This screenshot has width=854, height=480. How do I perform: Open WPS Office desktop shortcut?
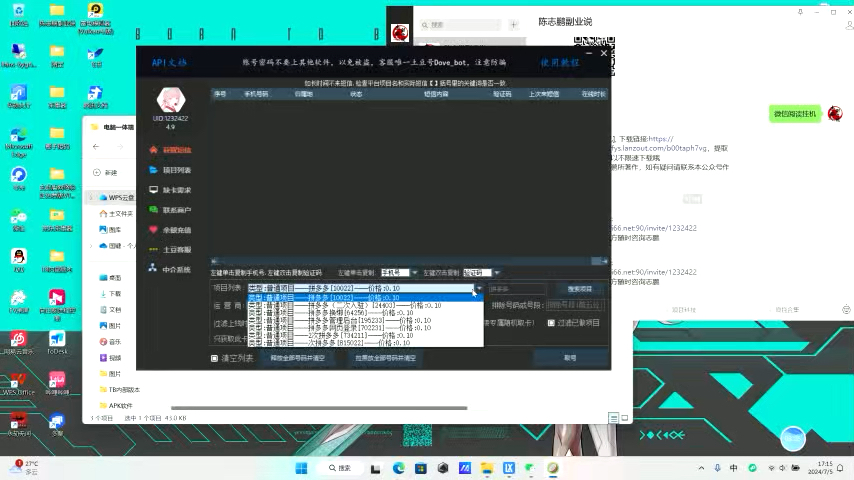(x=19, y=384)
